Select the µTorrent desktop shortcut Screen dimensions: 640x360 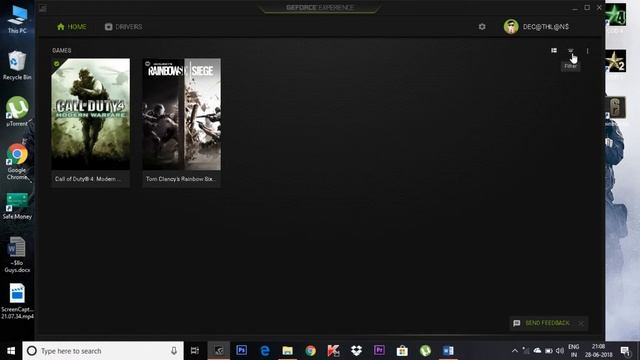(17, 111)
